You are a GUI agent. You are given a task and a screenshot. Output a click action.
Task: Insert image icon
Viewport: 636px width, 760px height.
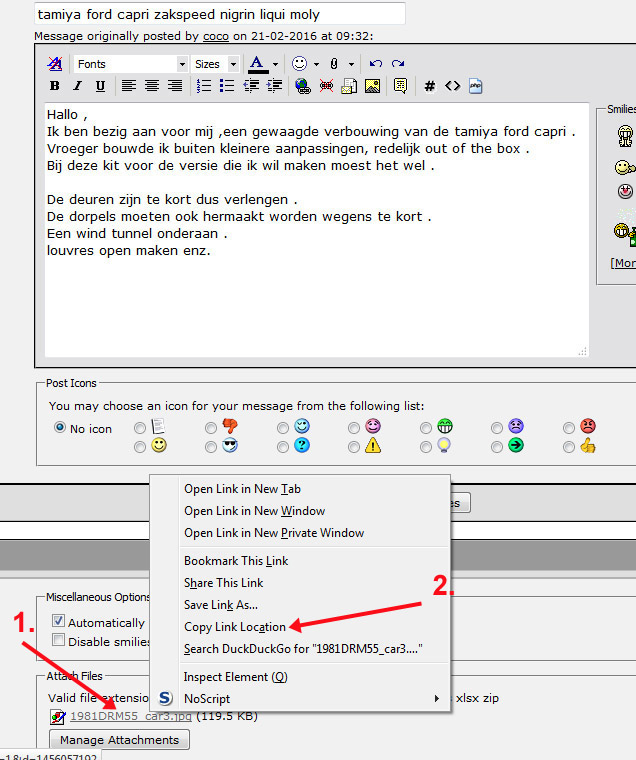pos(372,86)
